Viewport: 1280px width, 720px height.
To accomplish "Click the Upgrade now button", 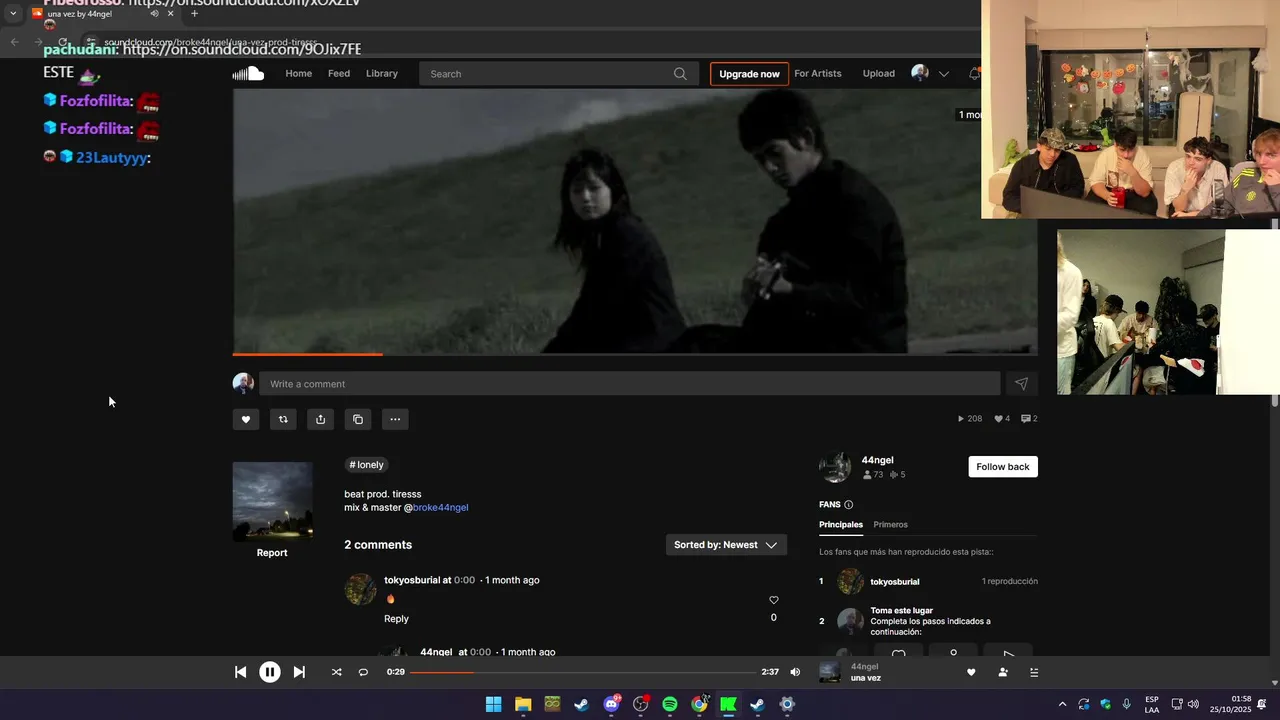I will [x=749, y=74].
